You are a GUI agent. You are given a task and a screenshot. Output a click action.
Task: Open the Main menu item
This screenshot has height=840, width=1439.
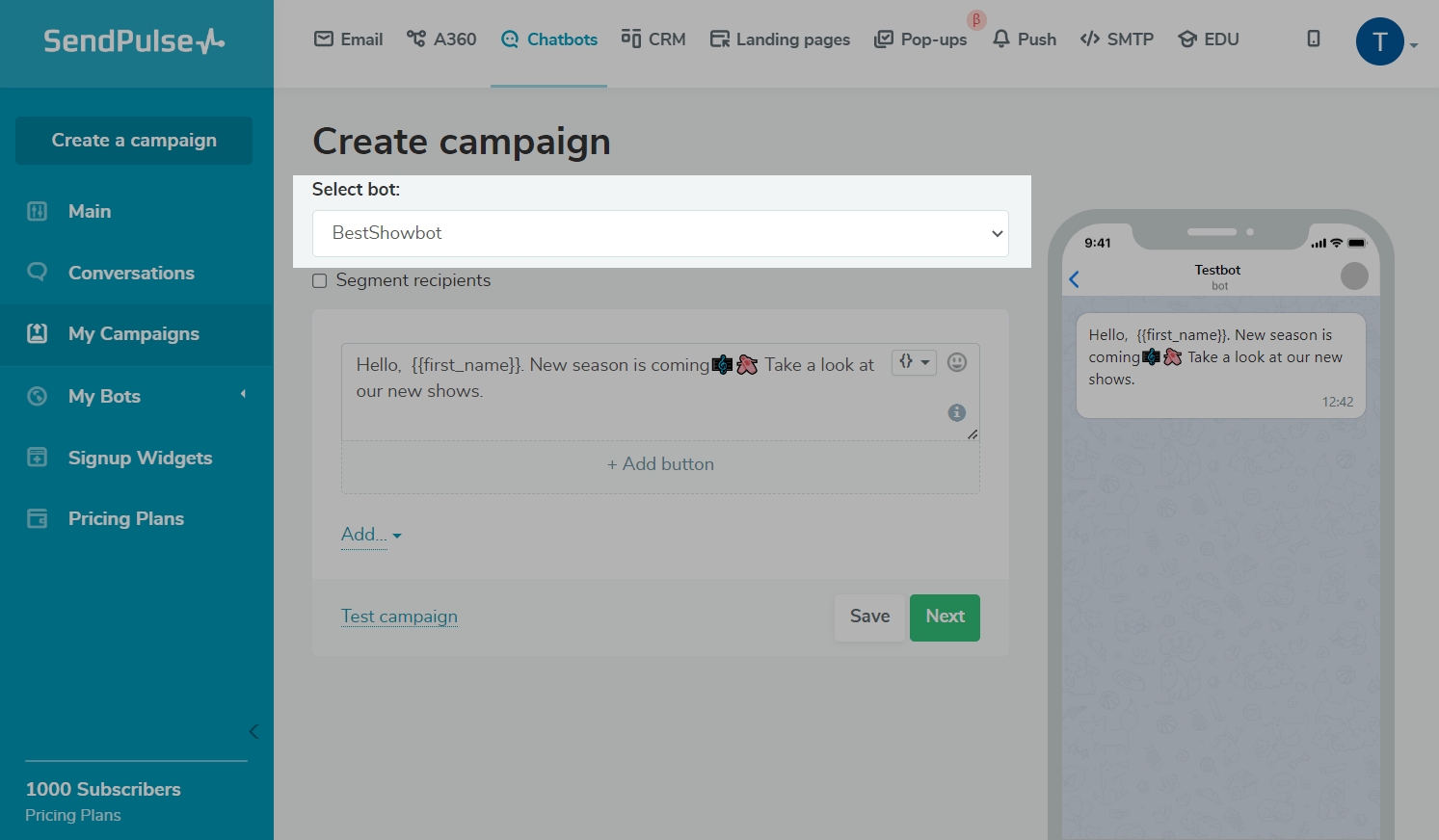(90, 212)
